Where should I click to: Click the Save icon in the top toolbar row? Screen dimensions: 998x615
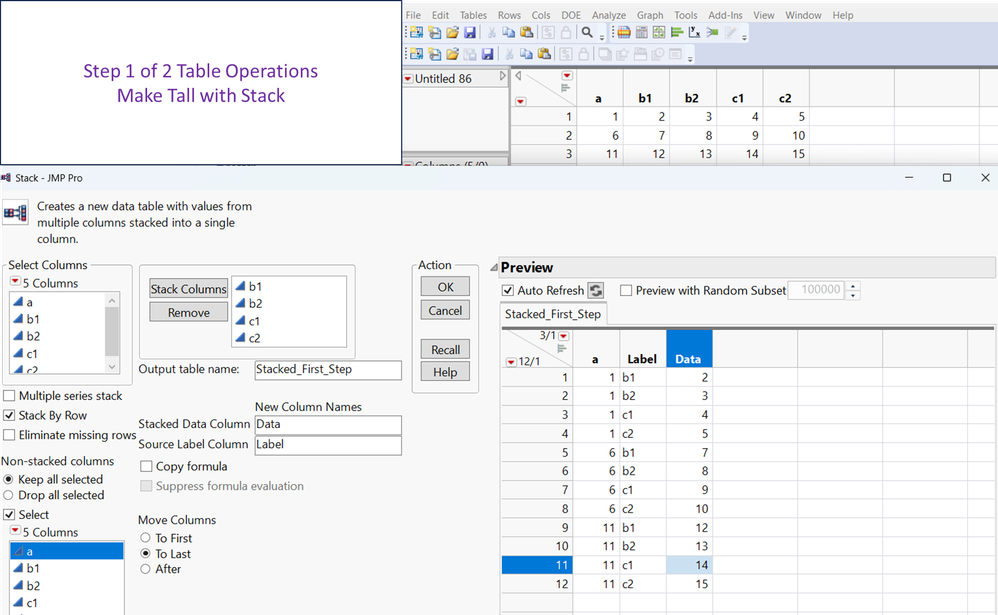470,33
